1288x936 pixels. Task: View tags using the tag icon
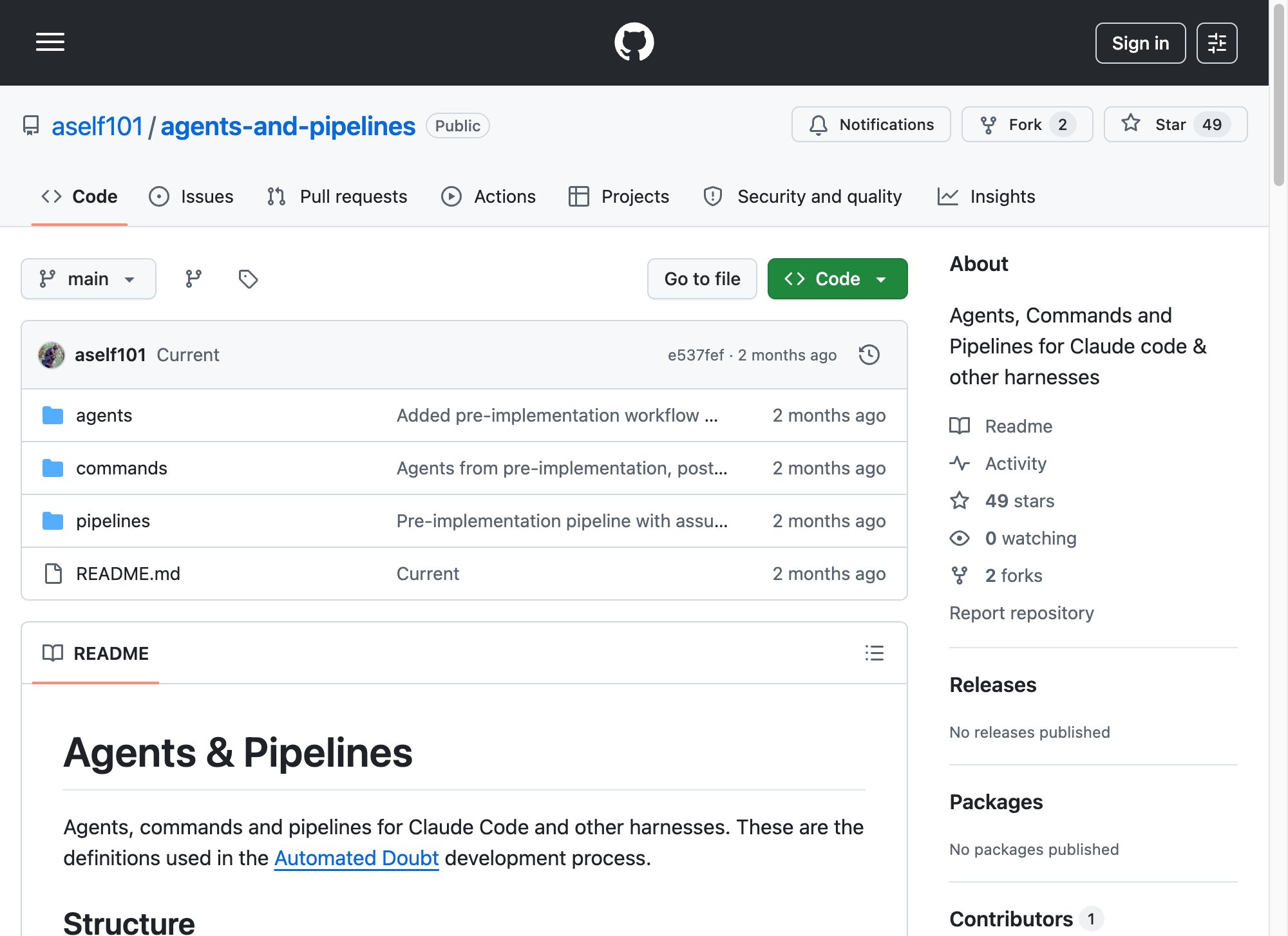(248, 279)
